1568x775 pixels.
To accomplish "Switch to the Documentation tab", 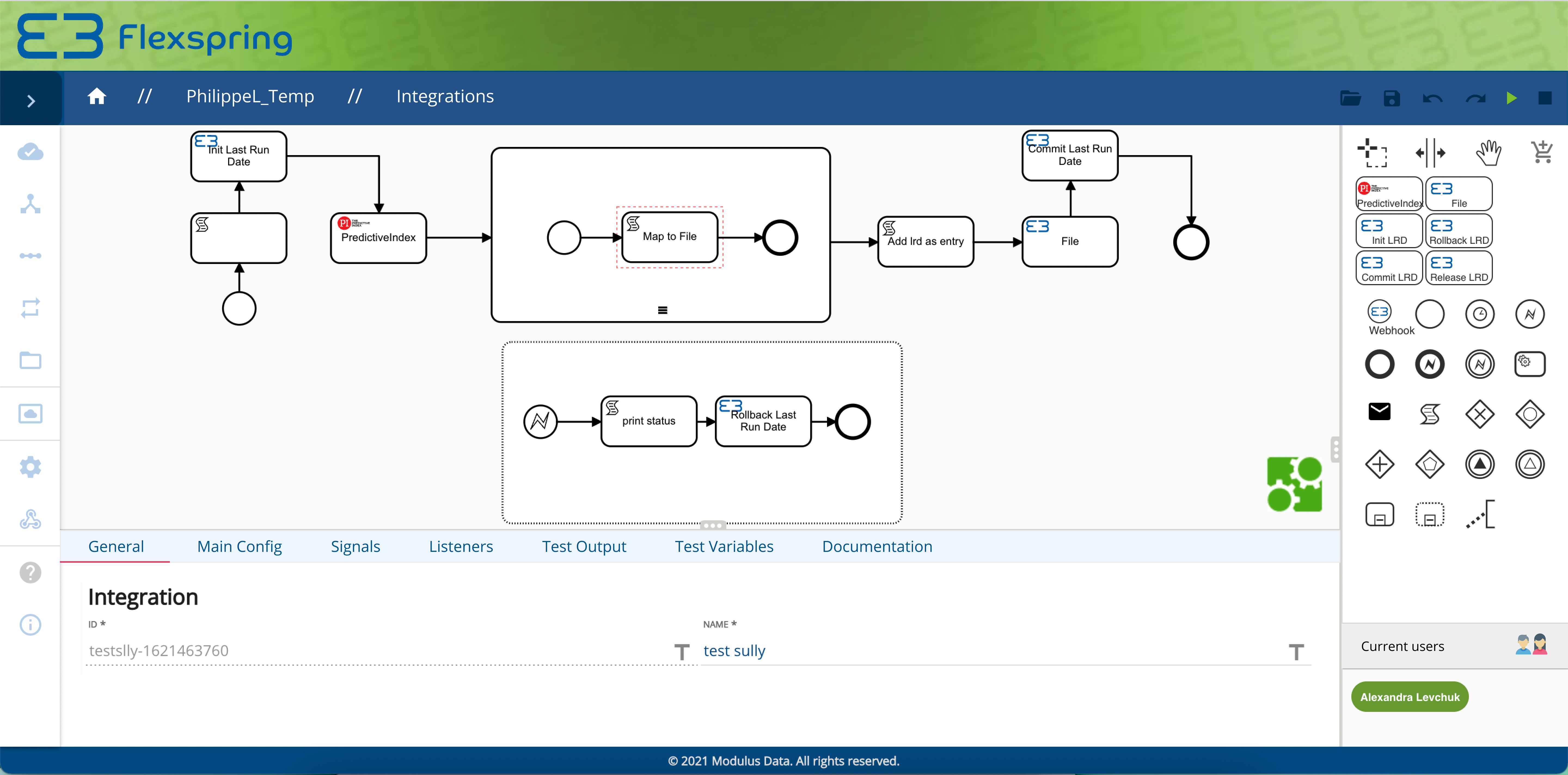I will (877, 547).
